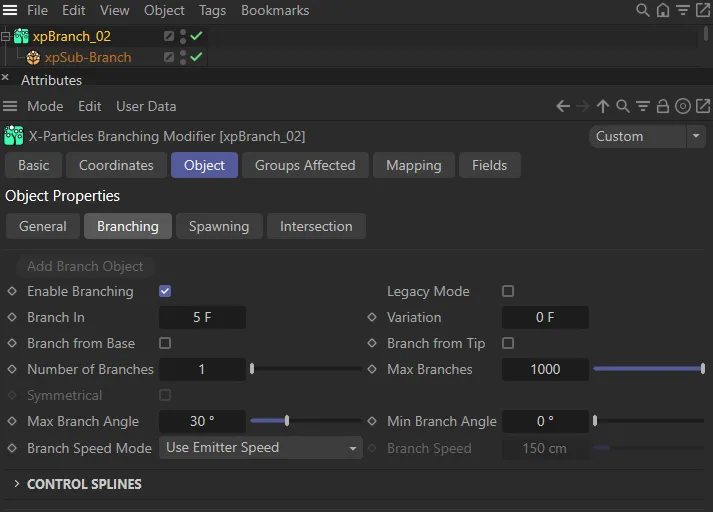The image size is (713, 512).
Task: Open the Object Manager hamburger menu
Action: pyautogui.click(x=10, y=10)
